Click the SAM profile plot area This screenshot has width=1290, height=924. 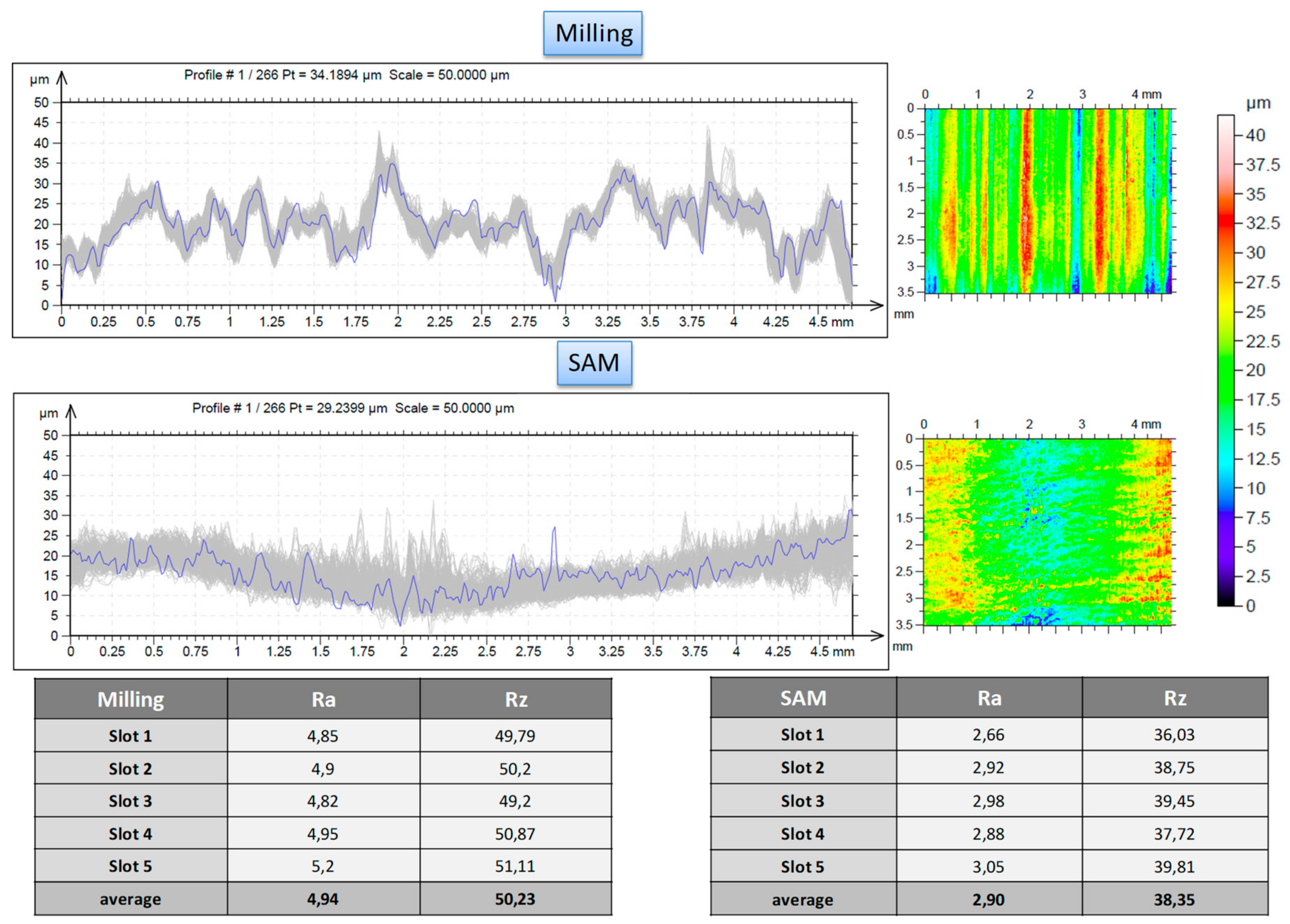[461, 535]
